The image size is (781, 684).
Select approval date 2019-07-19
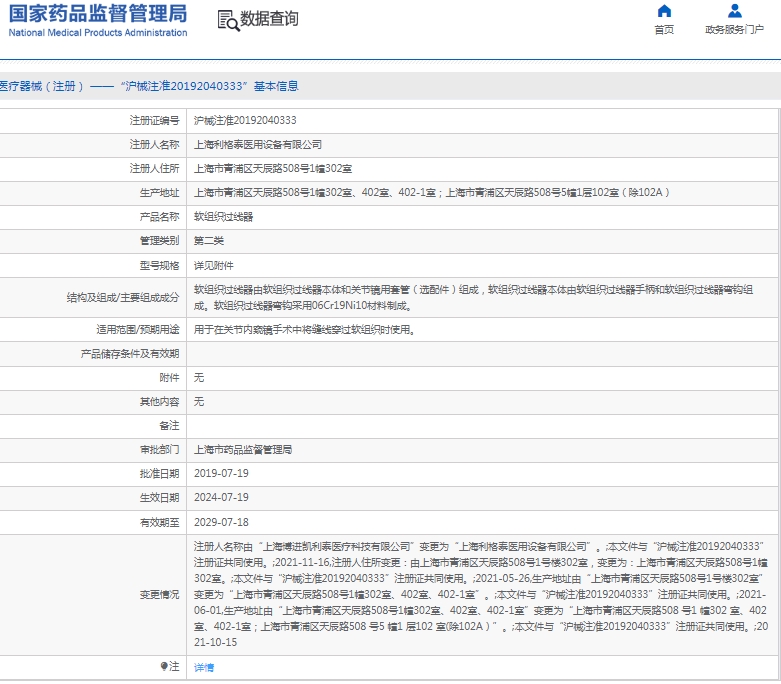pos(221,473)
